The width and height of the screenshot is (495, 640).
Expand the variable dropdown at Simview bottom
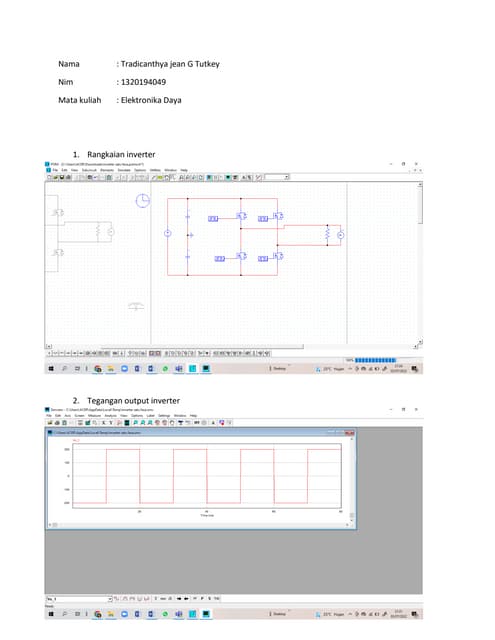tap(110, 599)
